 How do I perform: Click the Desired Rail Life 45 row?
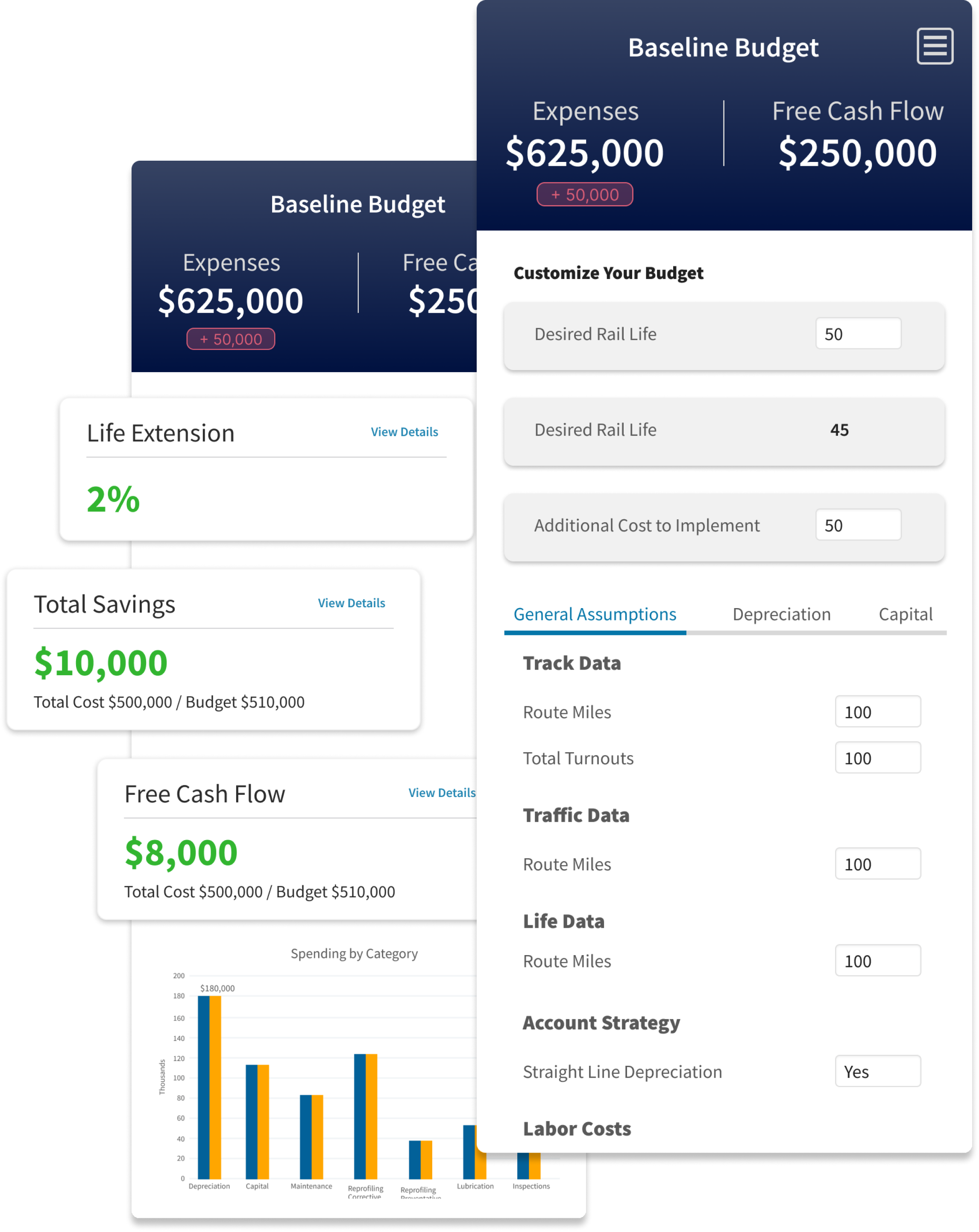click(724, 430)
